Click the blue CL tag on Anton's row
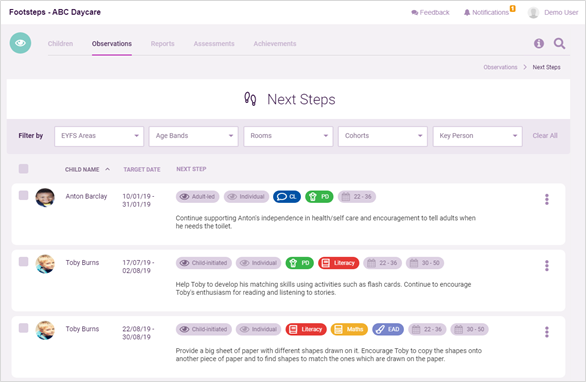586x382 pixels. pyautogui.click(x=287, y=197)
